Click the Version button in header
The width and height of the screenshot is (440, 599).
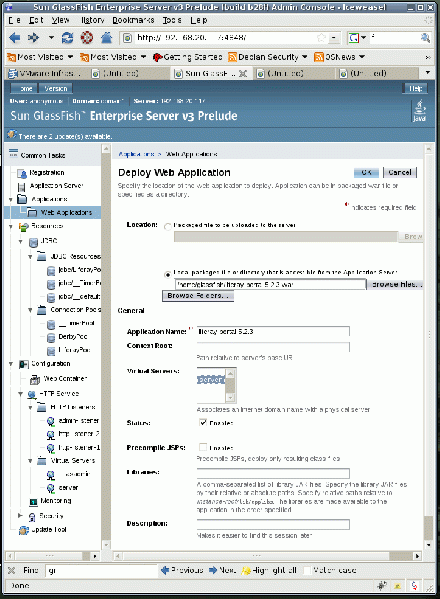[x=56, y=89]
